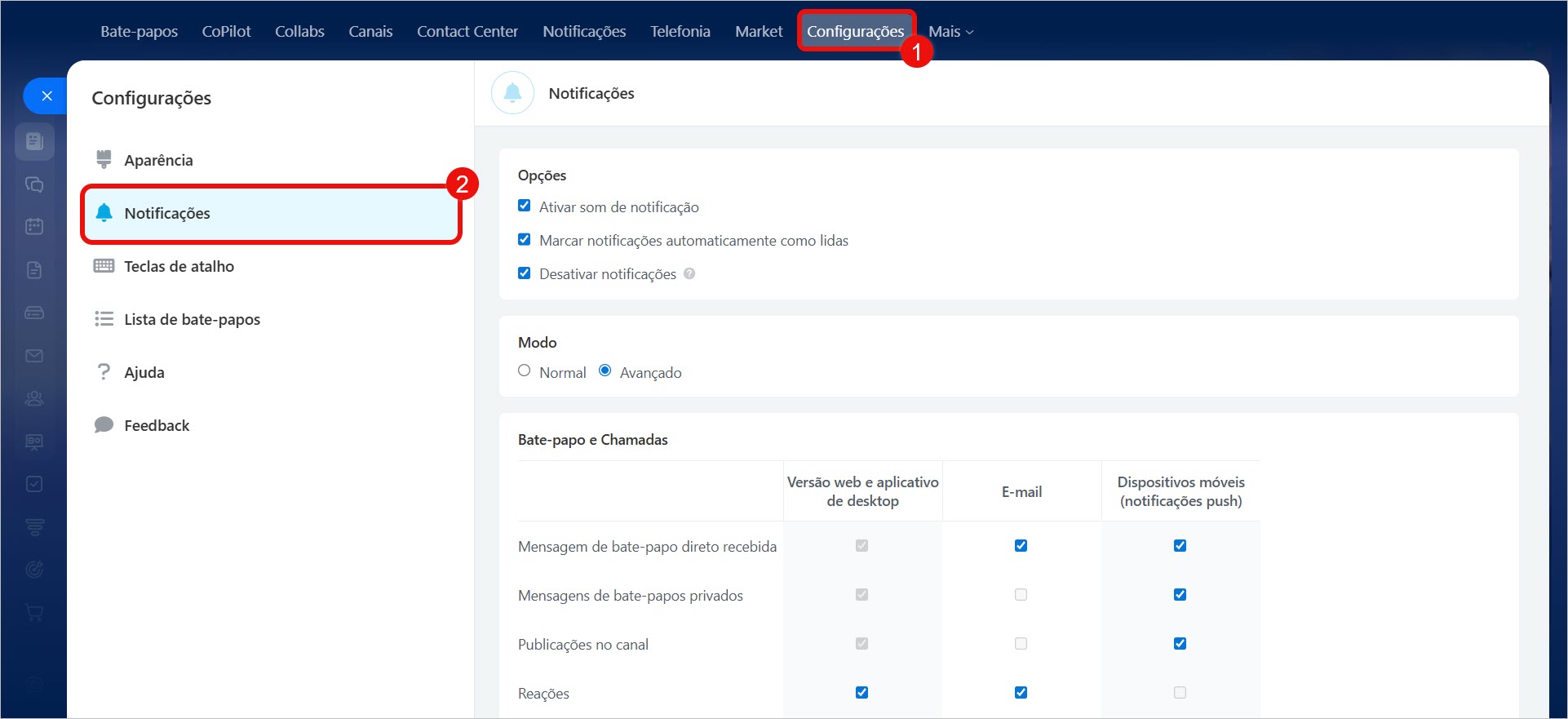The width and height of the screenshot is (1568, 719).
Task: Select the Configurações top tab
Action: point(855,31)
